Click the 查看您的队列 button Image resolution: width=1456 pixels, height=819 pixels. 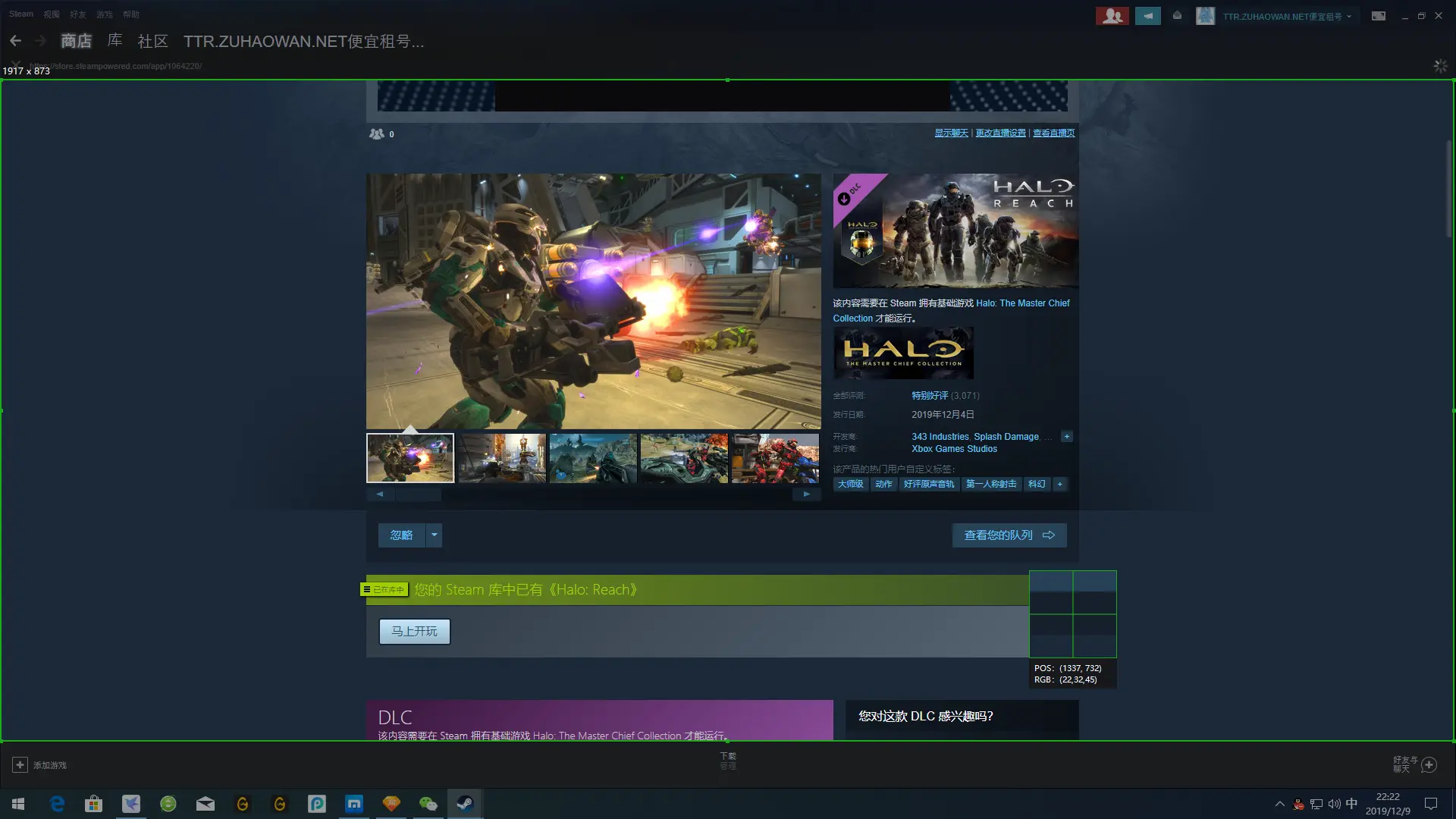(x=1009, y=535)
